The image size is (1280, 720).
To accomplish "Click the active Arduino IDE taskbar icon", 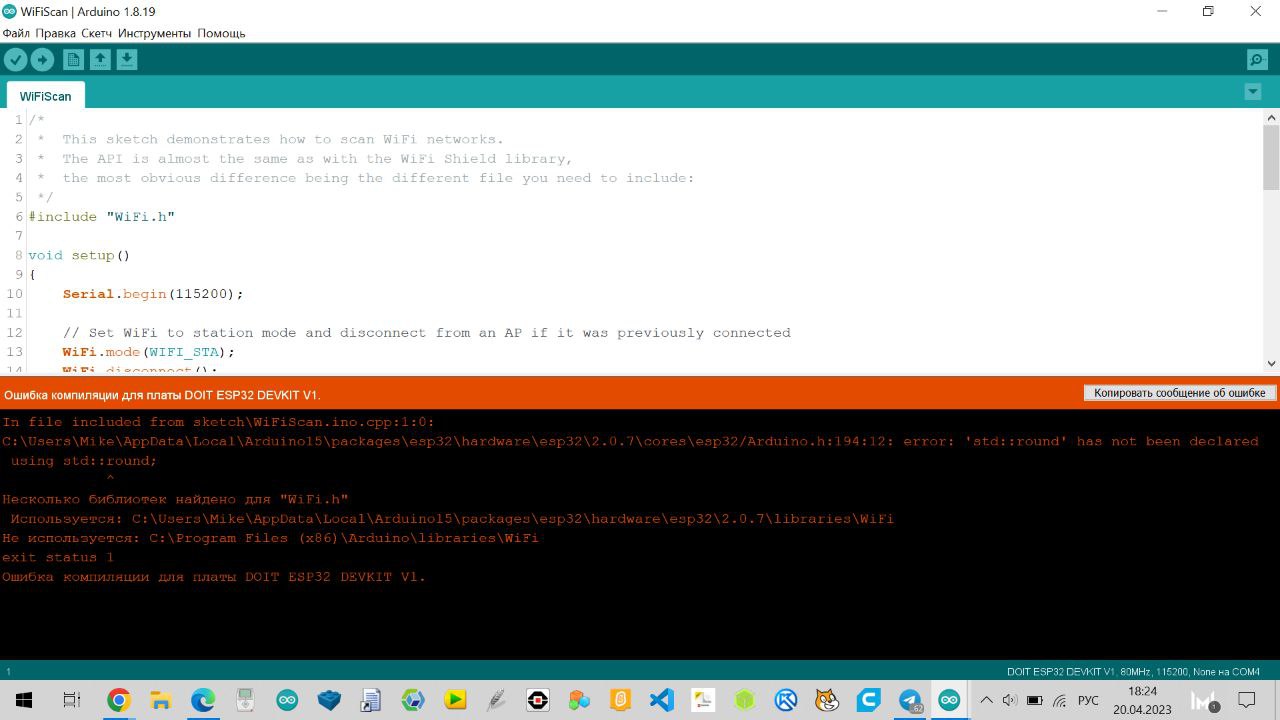I will click(x=950, y=700).
